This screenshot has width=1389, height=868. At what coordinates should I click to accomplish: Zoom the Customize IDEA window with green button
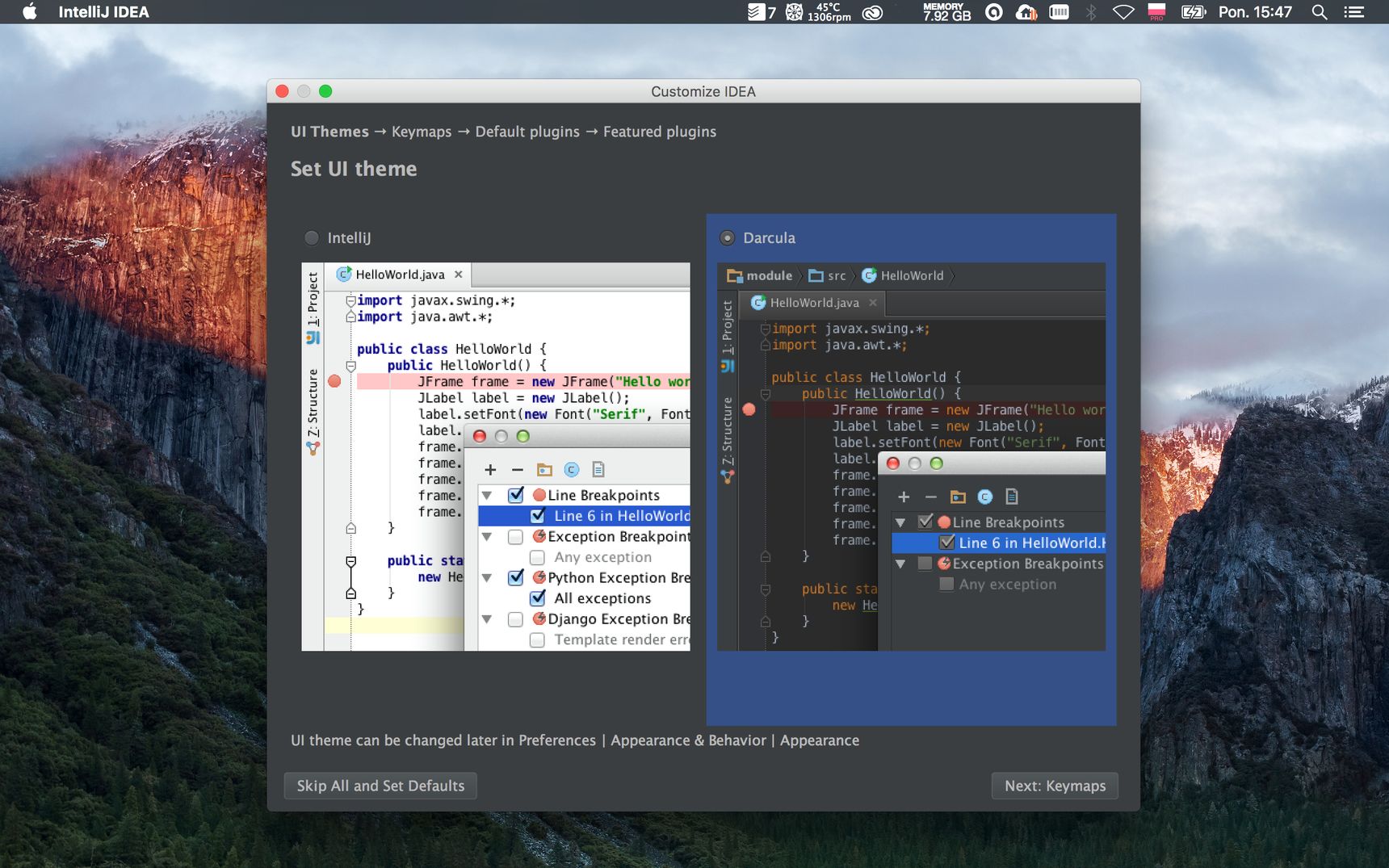(325, 91)
